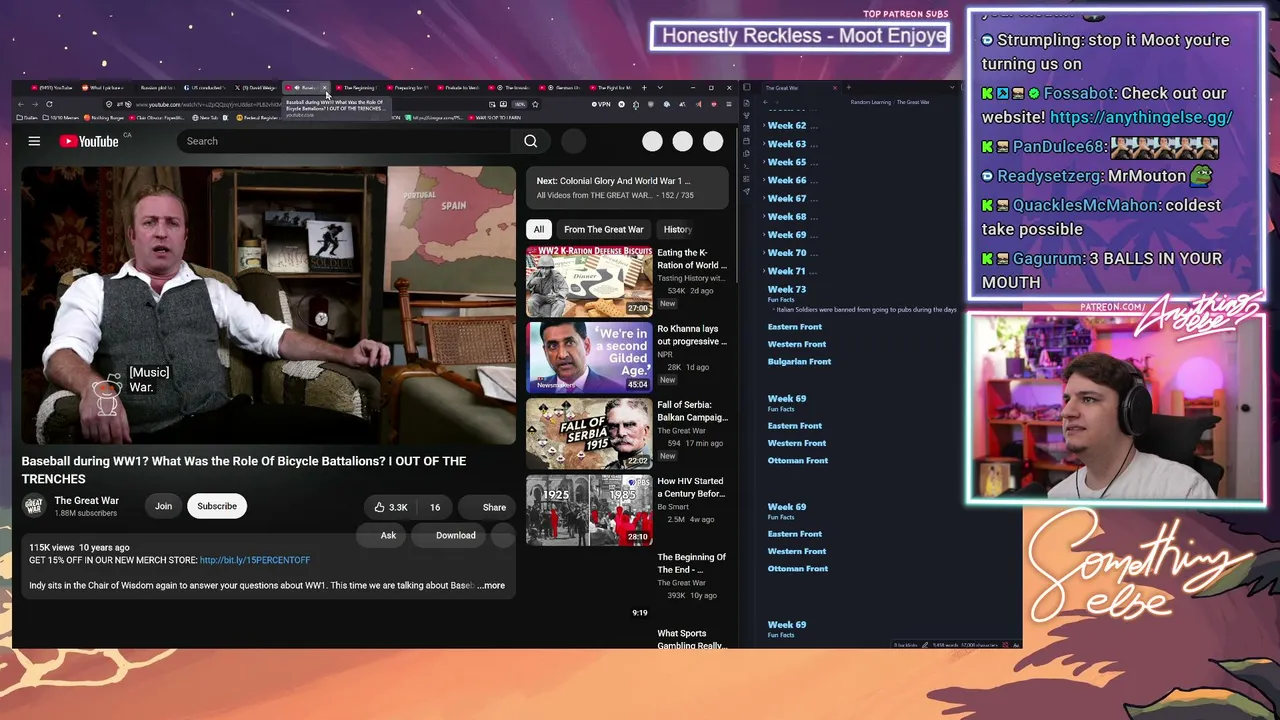Screen dimensions: 1280x720
Task: Select From The Great War chip
Action: (x=603, y=229)
